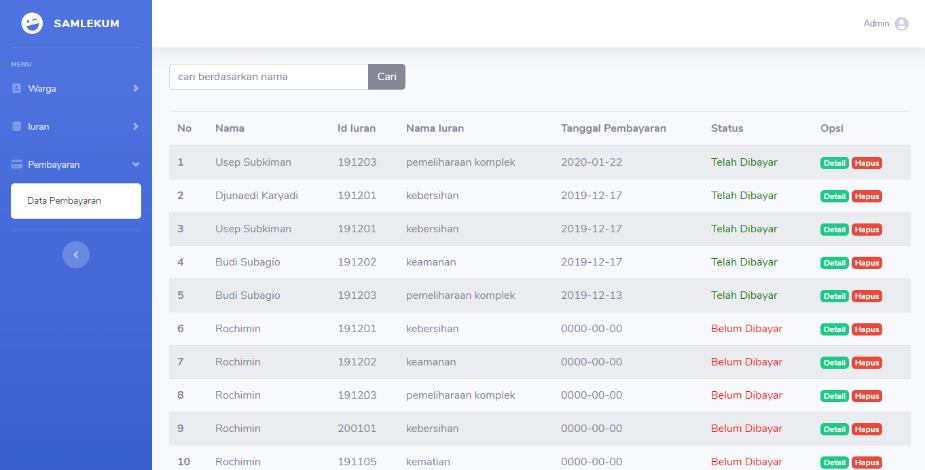The width and height of the screenshot is (925, 470).
Task: Click Hapus for row 6 Rochimin
Action: tap(867, 330)
